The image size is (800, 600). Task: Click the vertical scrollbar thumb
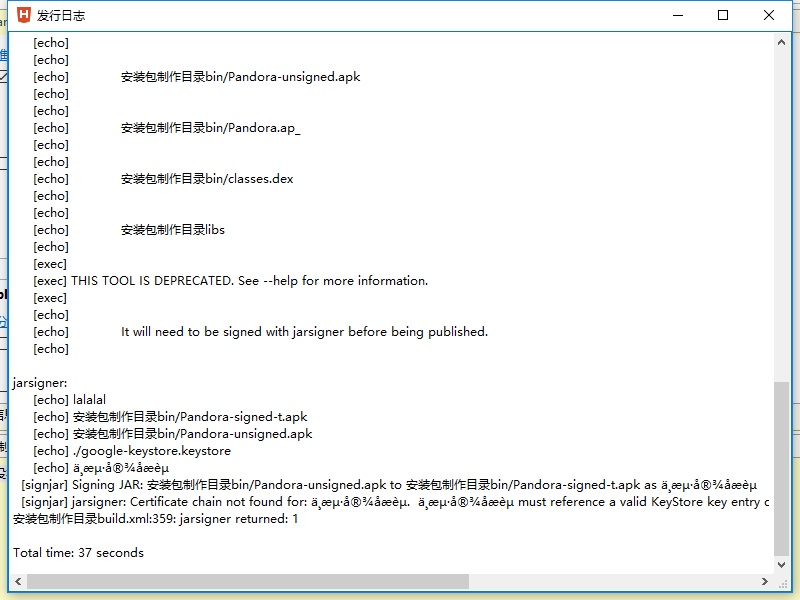[781, 468]
